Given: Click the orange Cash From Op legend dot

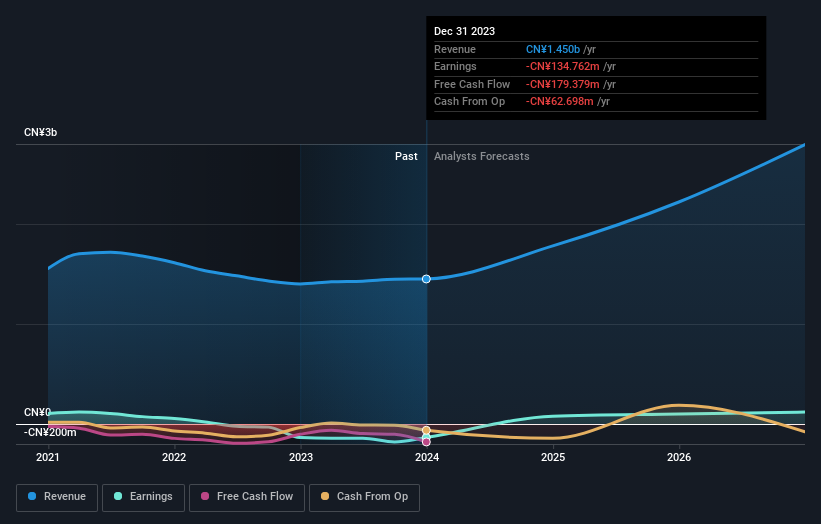Looking at the screenshot, I should [325, 496].
